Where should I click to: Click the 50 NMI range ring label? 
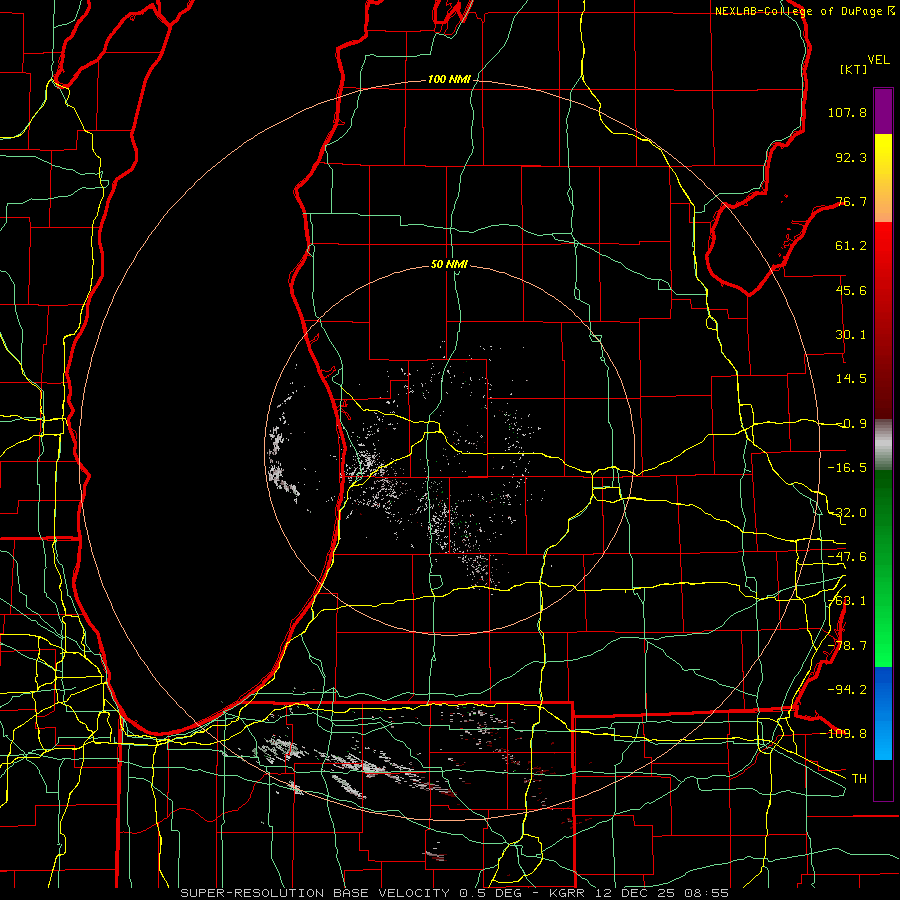[449, 264]
